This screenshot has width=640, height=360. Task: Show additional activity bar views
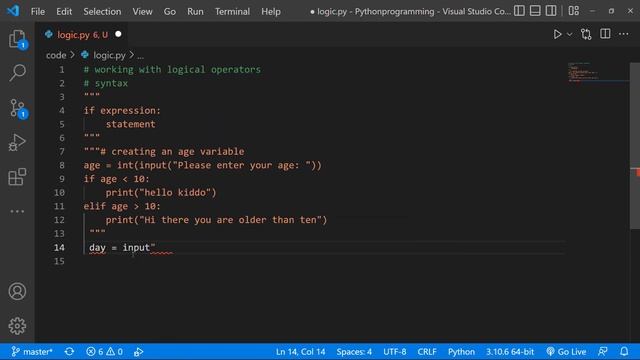pos(17,211)
